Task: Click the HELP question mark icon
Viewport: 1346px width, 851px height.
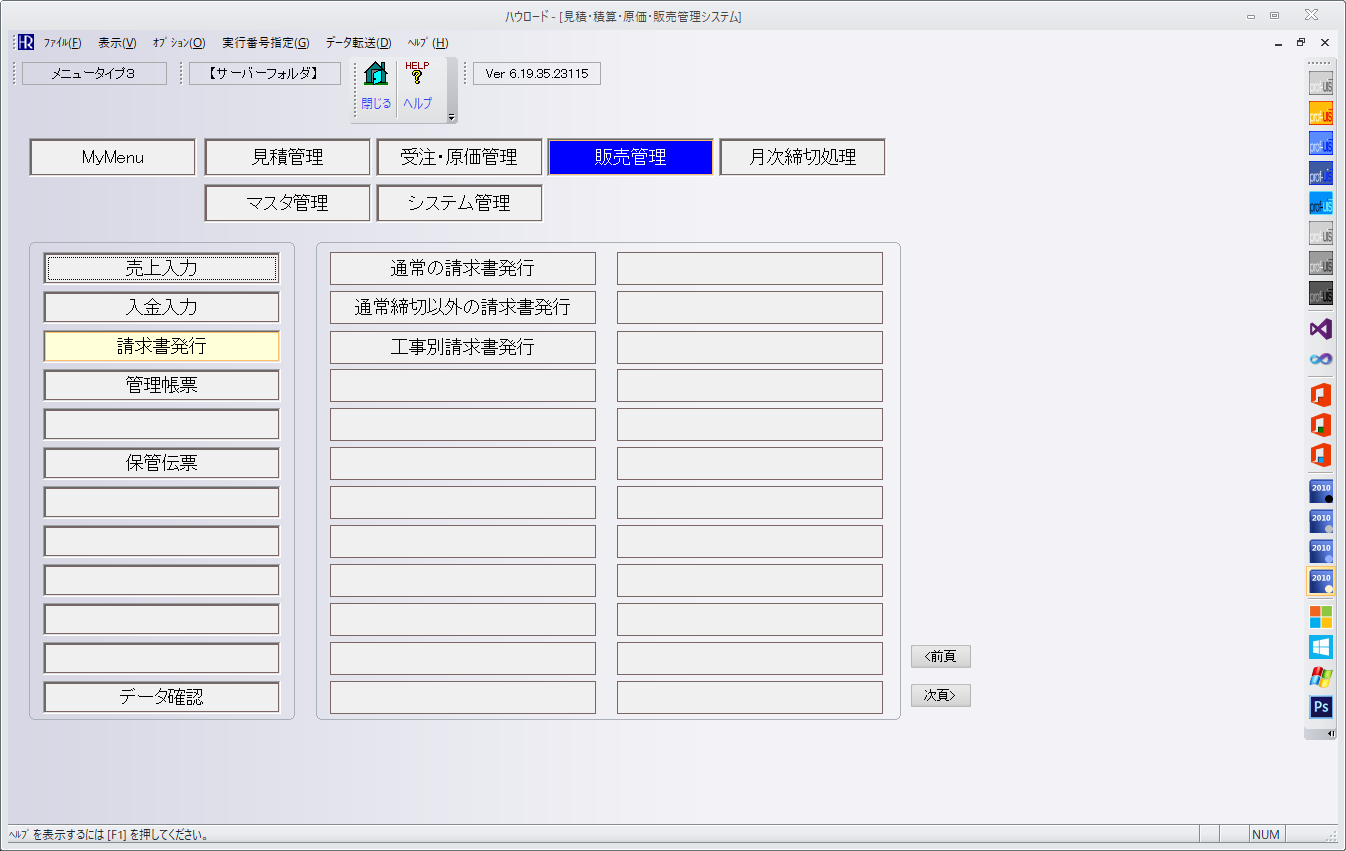Action: (x=417, y=75)
